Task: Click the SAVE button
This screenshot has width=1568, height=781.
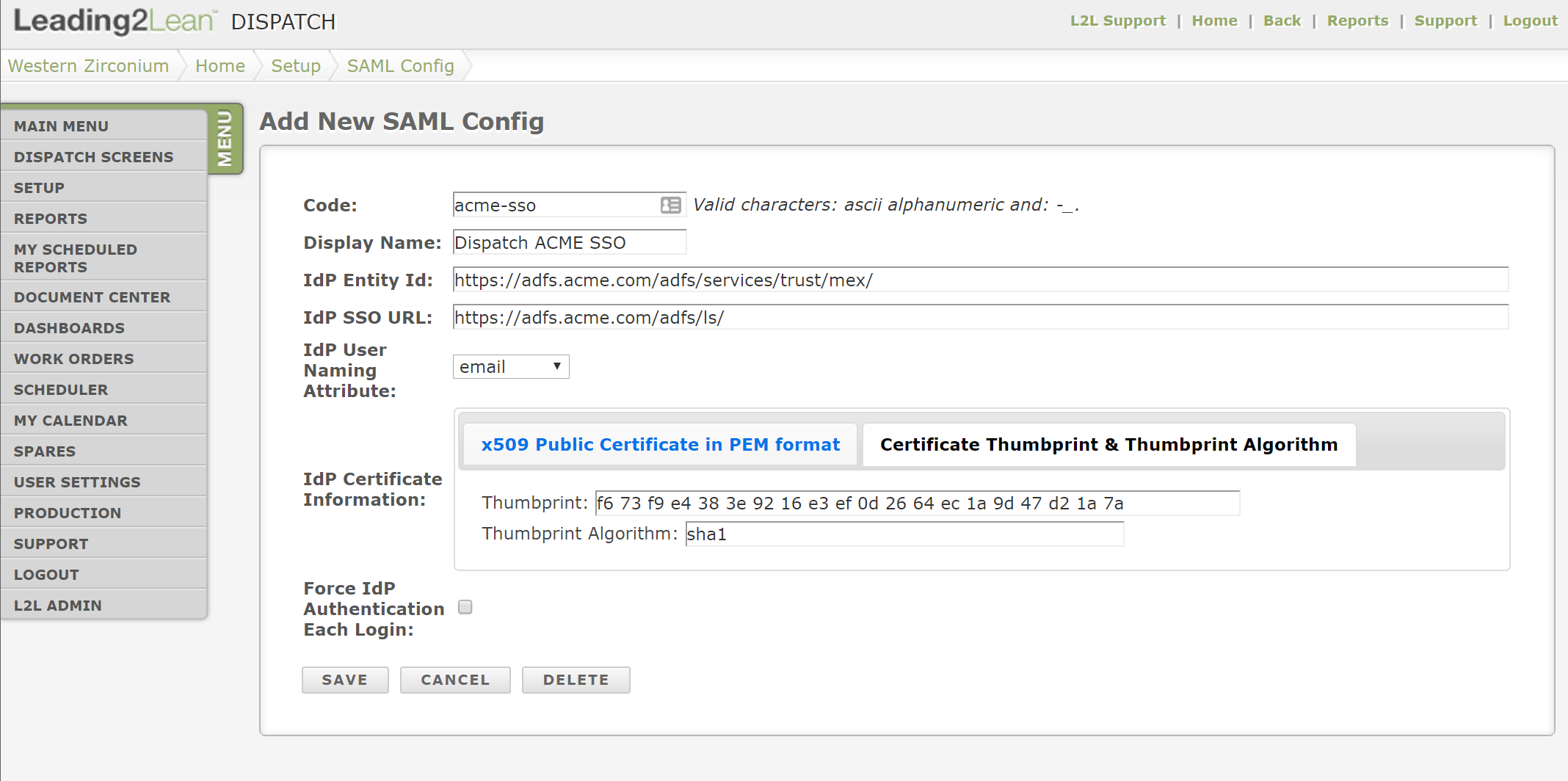Action: [345, 680]
